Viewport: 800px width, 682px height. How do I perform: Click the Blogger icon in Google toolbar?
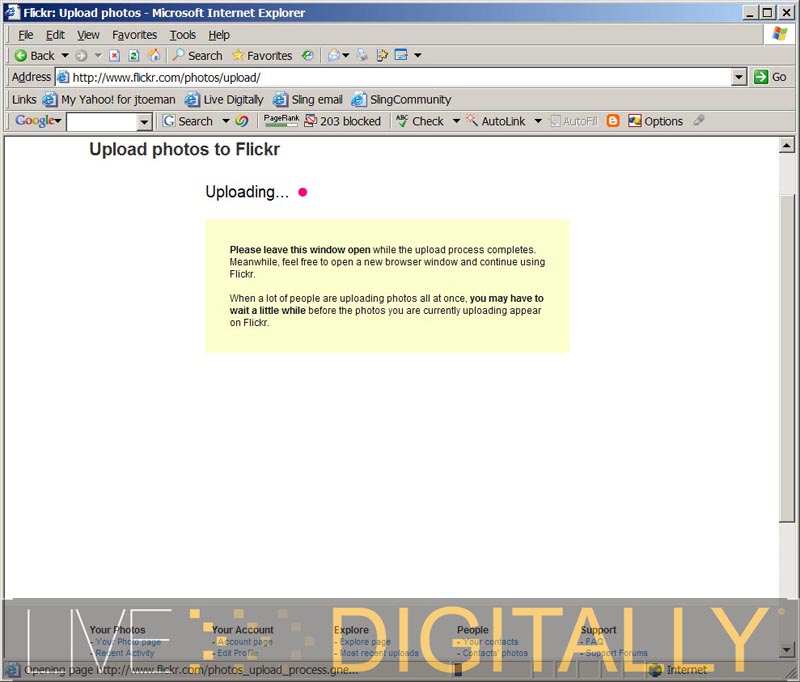[x=613, y=121]
